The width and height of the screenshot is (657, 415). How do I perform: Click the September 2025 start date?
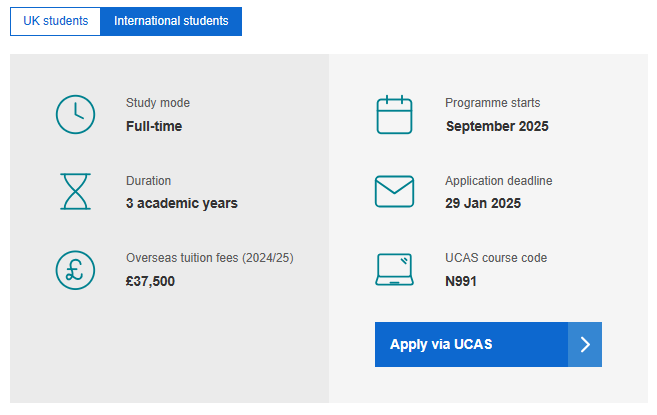[x=497, y=126]
